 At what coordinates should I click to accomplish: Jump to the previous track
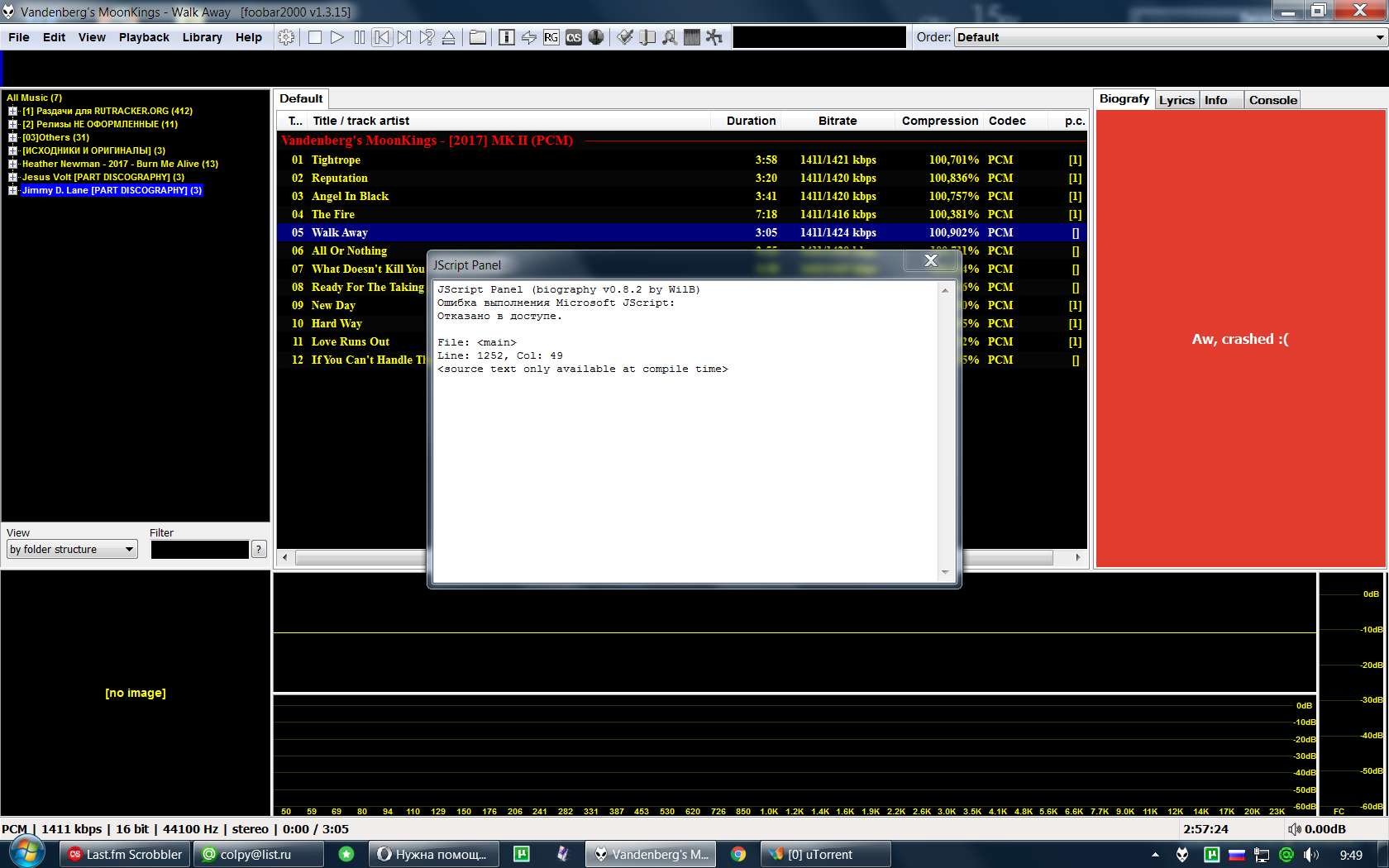(381, 37)
